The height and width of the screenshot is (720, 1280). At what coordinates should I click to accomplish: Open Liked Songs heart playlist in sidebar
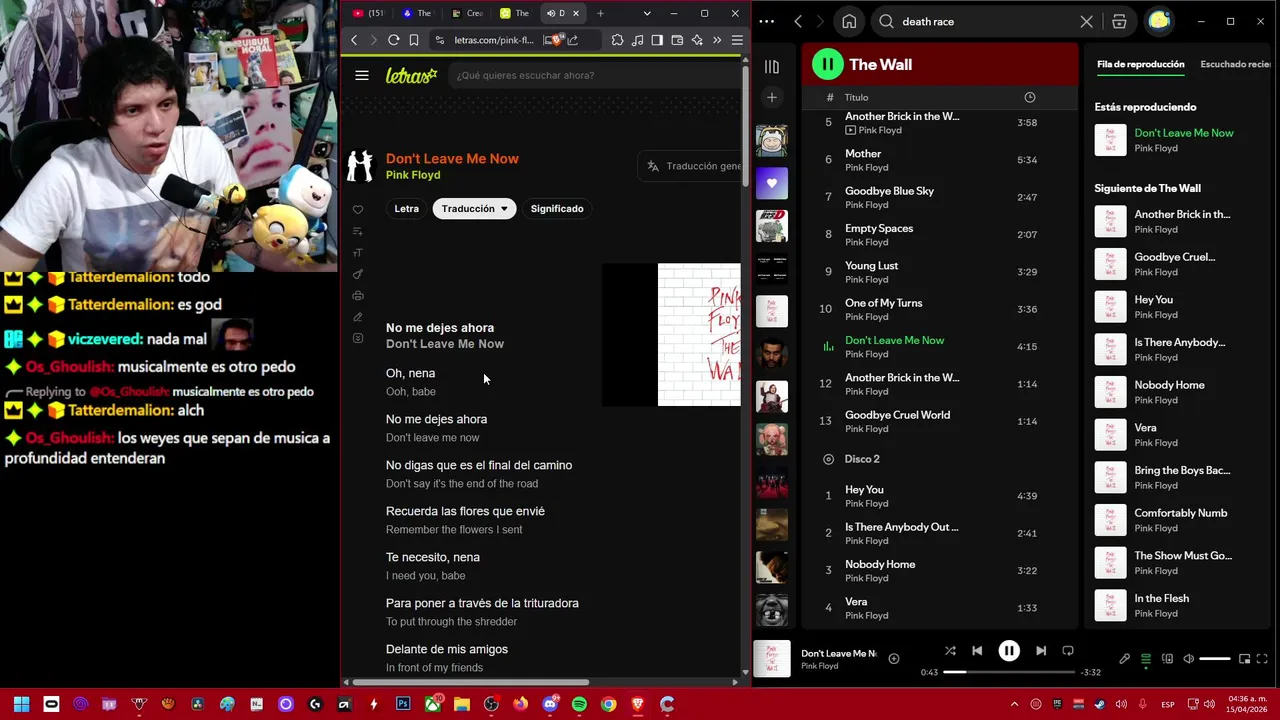pyautogui.click(x=772, y=183)
